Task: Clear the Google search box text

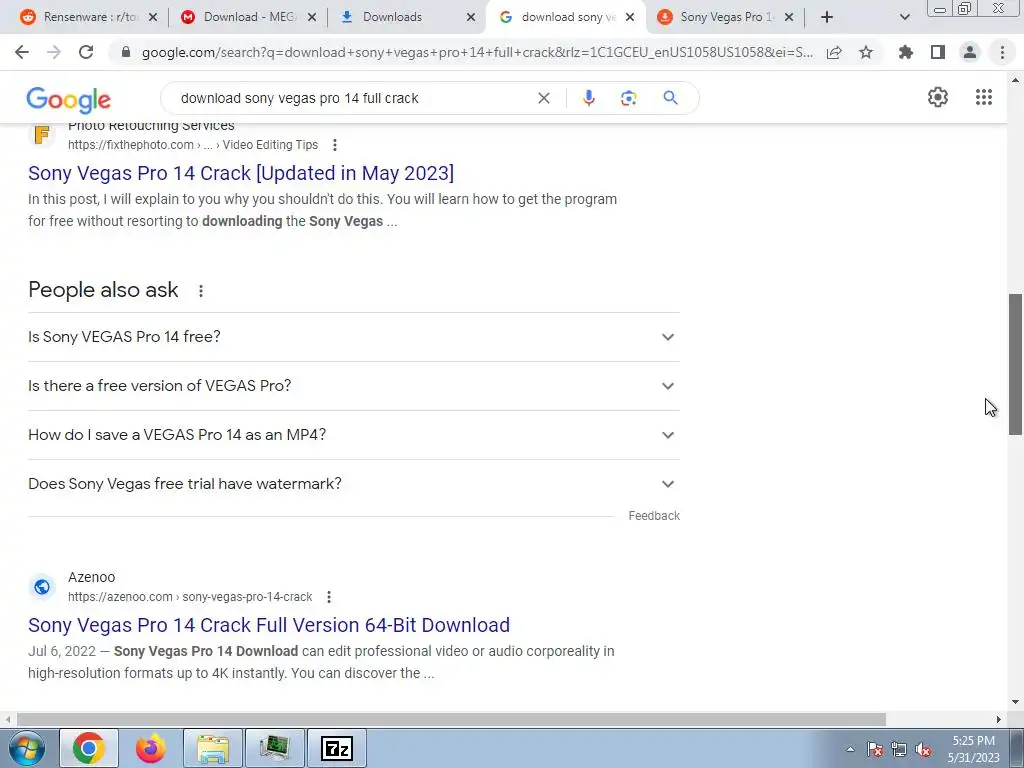Action: coord(543,98)
